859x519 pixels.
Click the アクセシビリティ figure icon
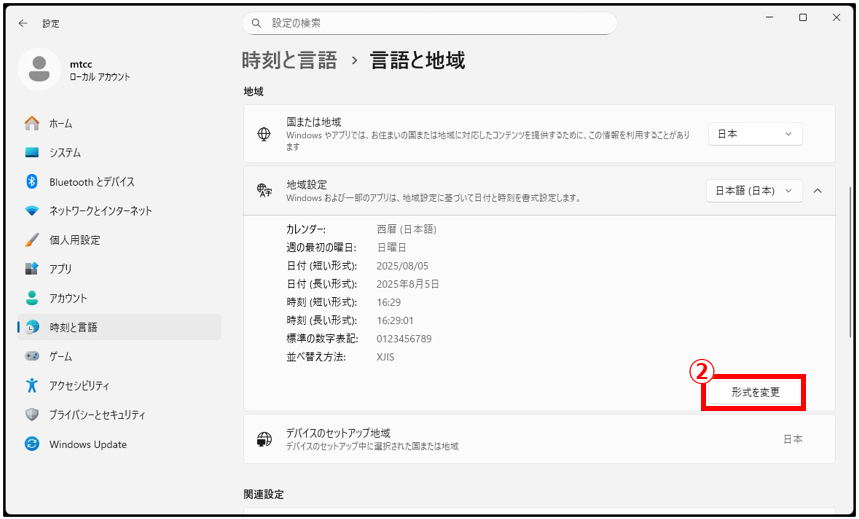[32, 385]
